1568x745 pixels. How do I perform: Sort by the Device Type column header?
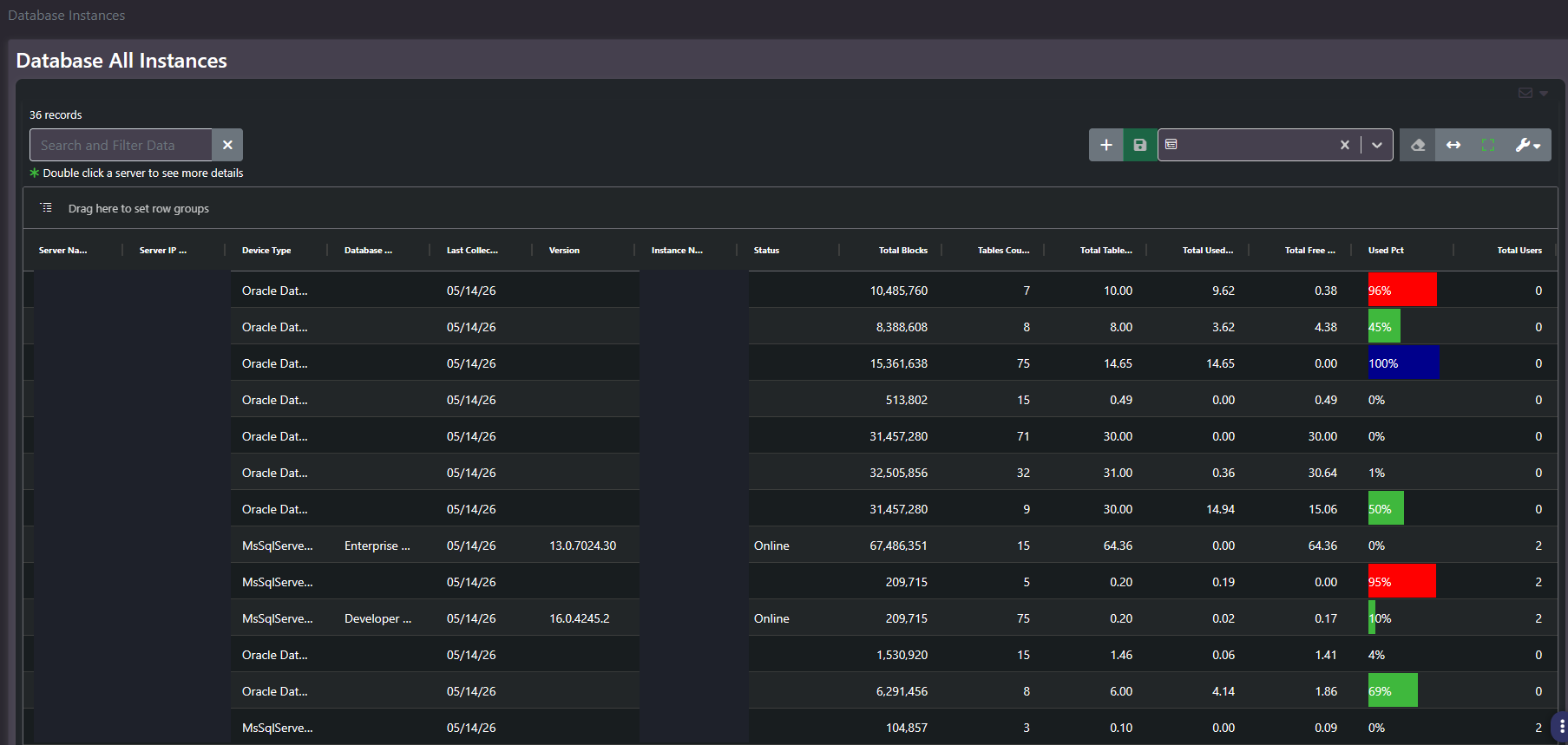click(x=266, y=250)
